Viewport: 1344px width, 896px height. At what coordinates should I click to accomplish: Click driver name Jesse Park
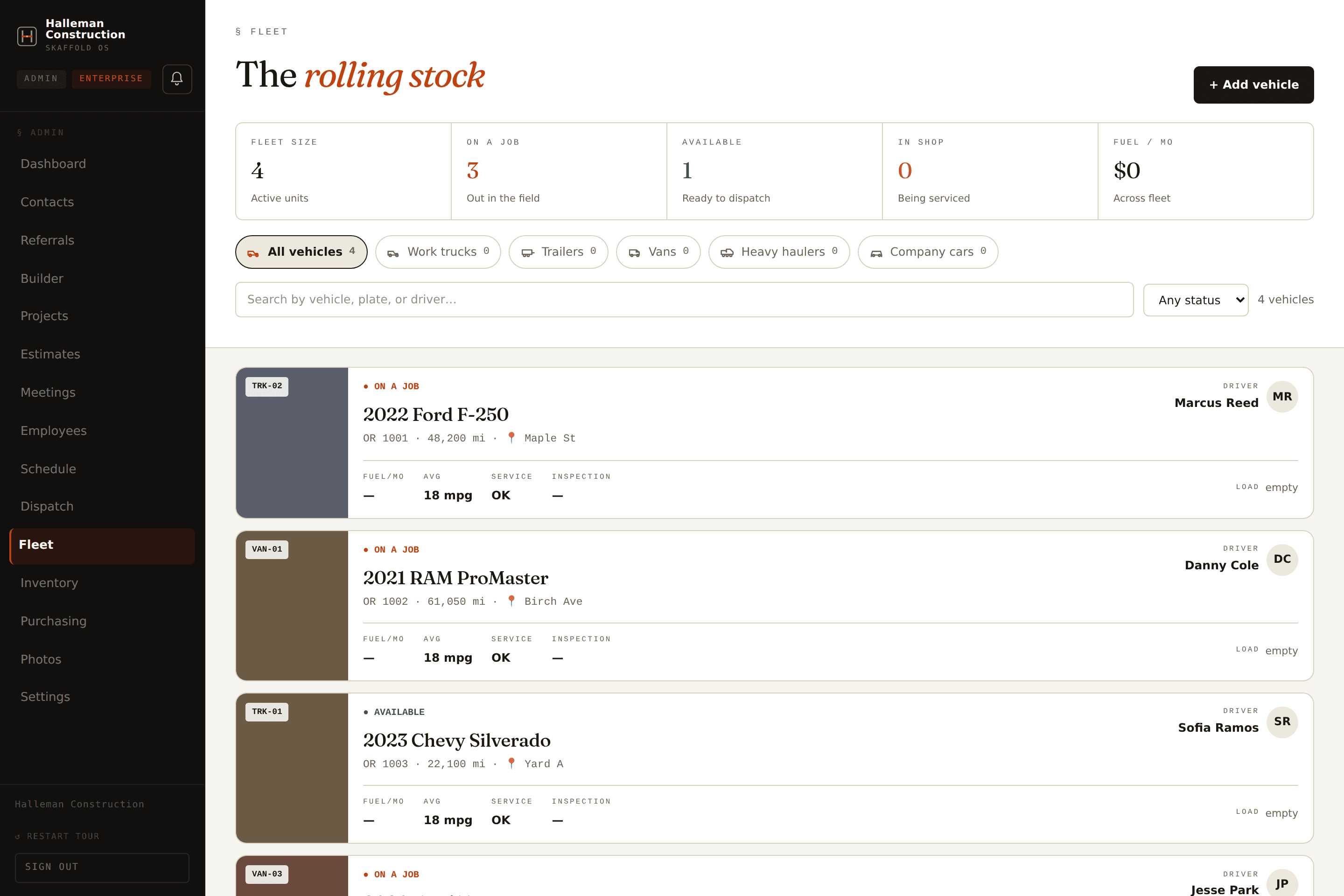tap(1225, 890)
